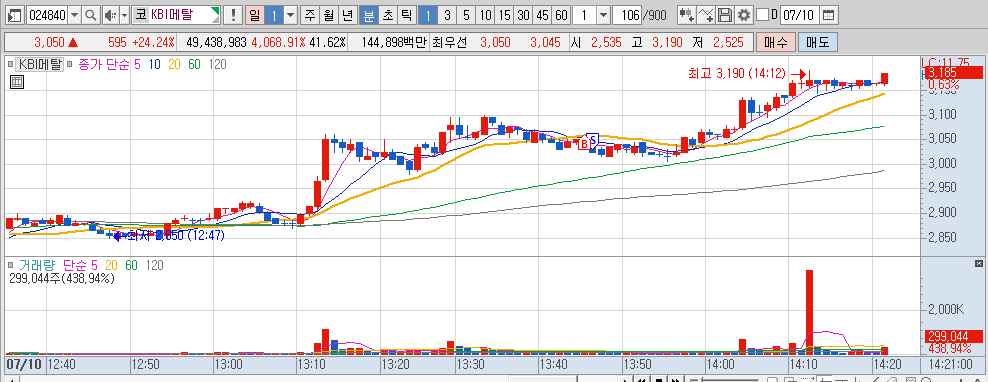
Task: Select the 60-minute interval button
Action: [561, 14]
